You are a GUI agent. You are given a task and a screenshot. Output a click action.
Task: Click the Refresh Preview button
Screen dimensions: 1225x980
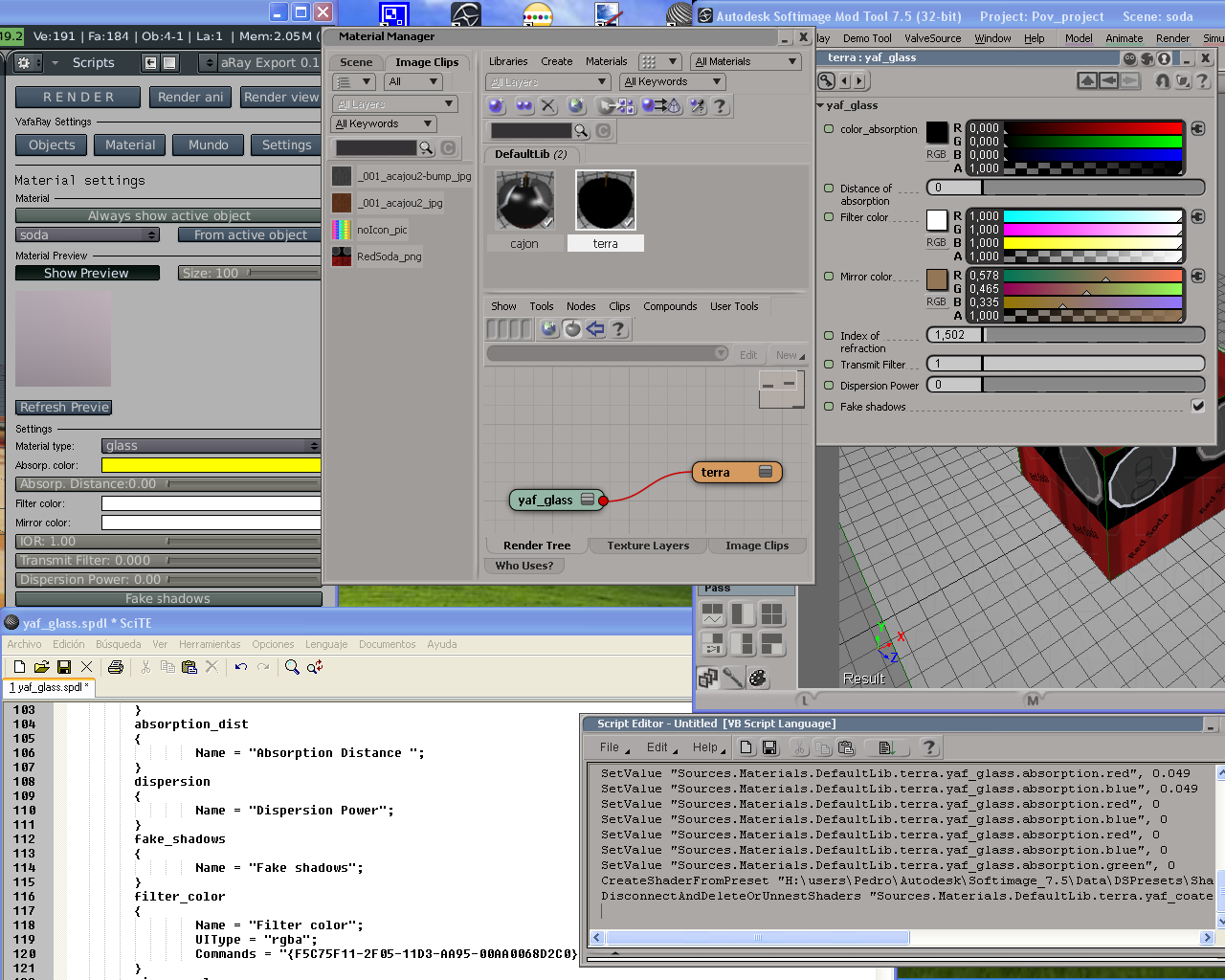(64, 407)
